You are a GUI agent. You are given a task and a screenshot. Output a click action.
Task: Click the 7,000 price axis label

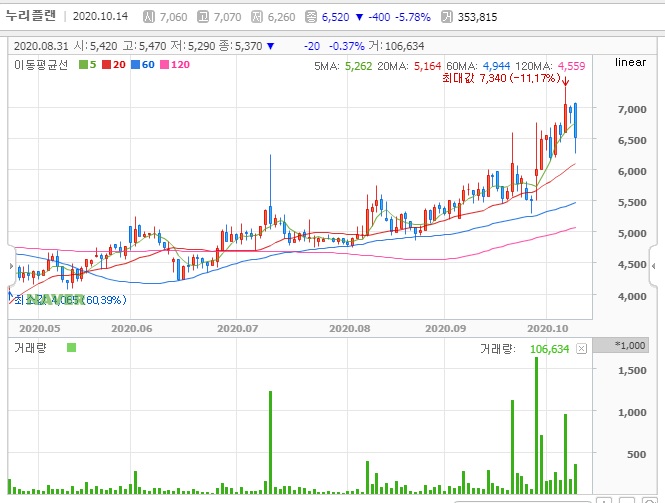pyautogui.click(x=632, y=109)
